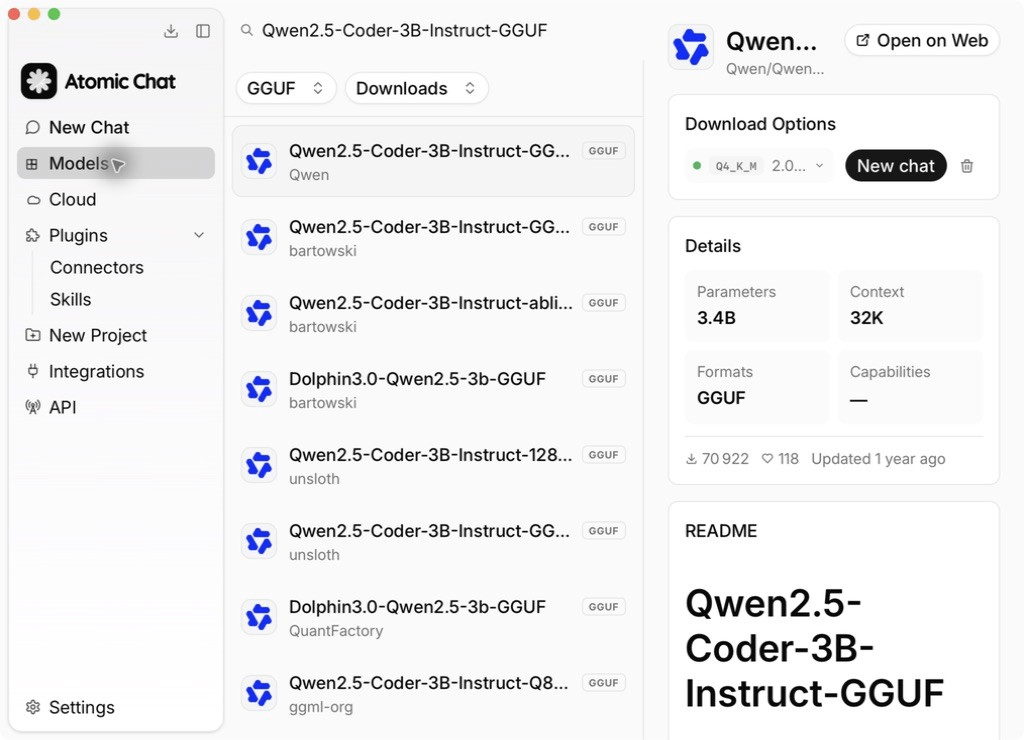Delete the downloaded model with trash icon
This screenshot has height=740, width=1024.
[967, 166]
